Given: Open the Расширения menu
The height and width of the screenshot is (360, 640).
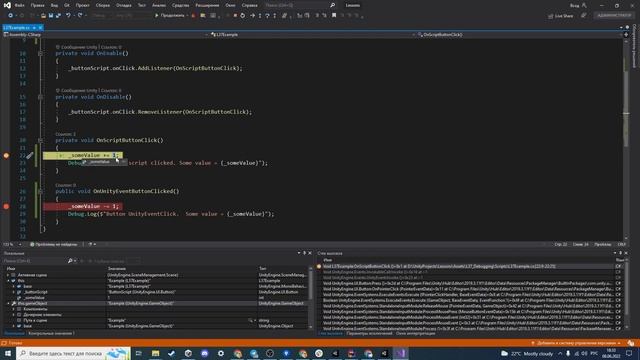Looking at the screenshot, I should [207, 5].
